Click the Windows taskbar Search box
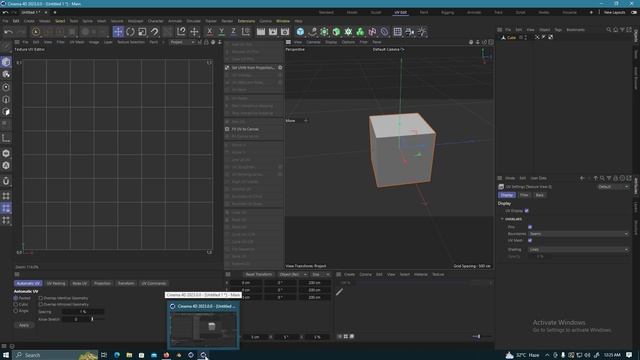 [56, 355]
